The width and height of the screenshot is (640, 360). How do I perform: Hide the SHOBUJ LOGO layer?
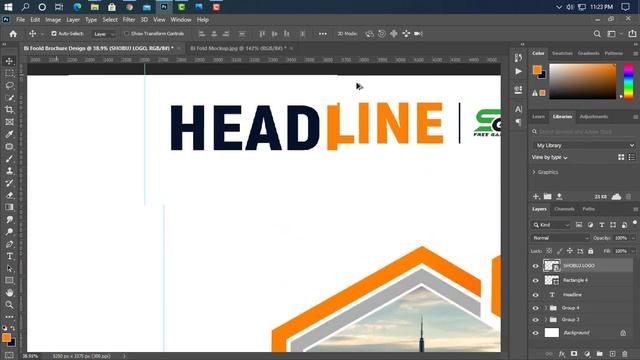pyautogui.click(x=536, y=266)
